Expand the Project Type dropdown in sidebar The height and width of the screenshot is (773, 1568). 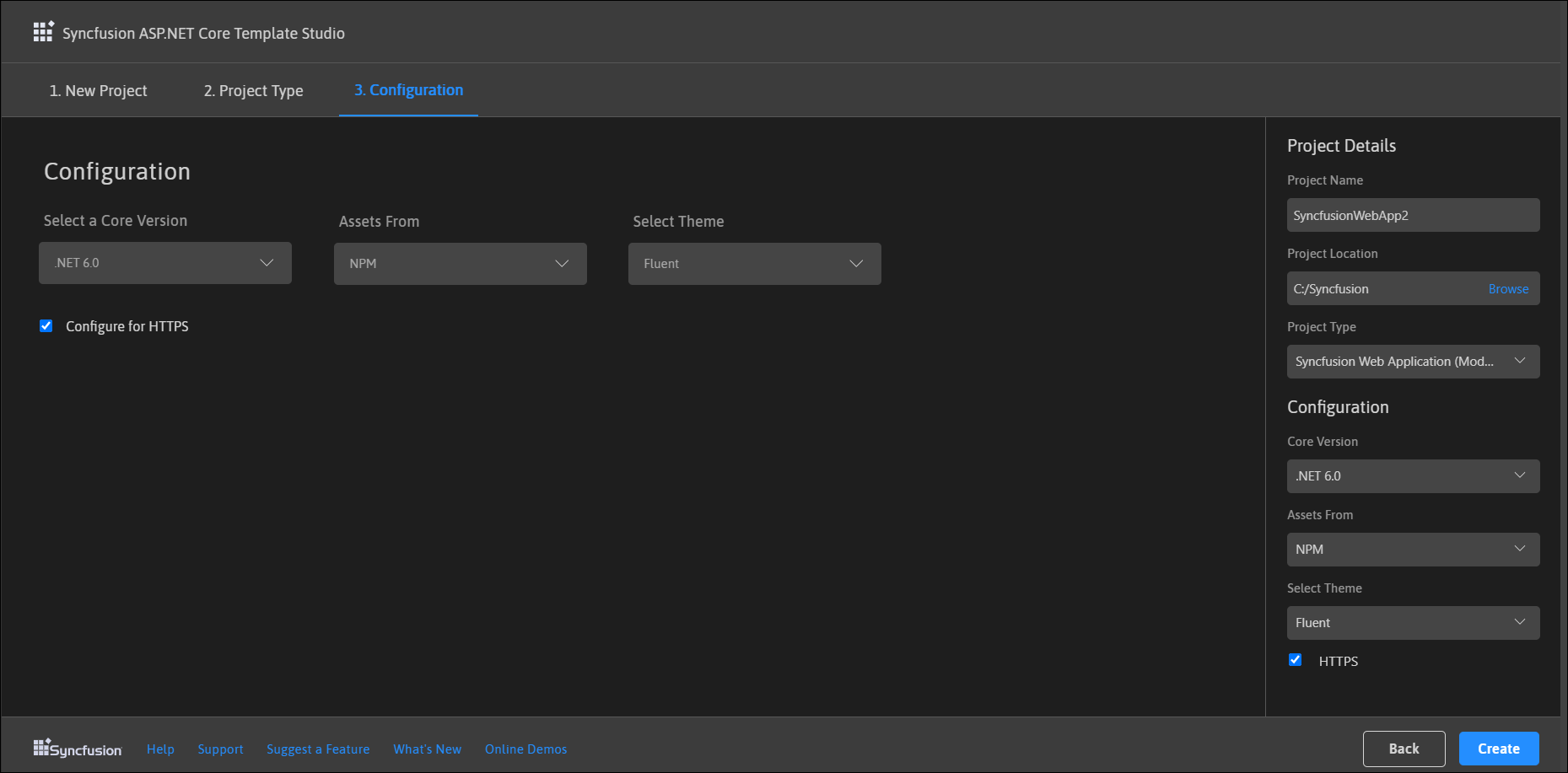(x=1413, y=362)
